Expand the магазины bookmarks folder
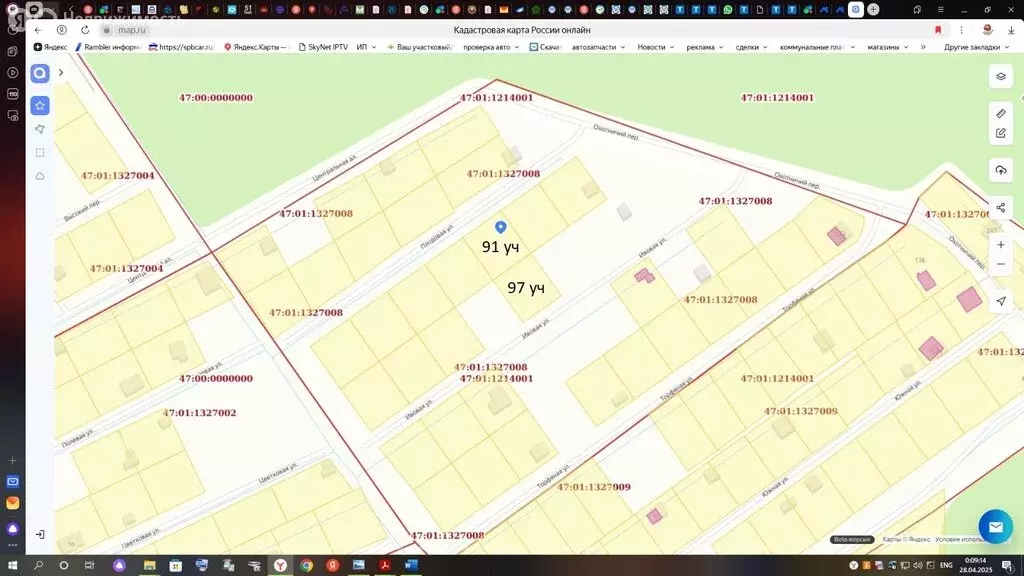Image resolution: width=1024 pixels, height=576 pixels. [x=888, y=47]
